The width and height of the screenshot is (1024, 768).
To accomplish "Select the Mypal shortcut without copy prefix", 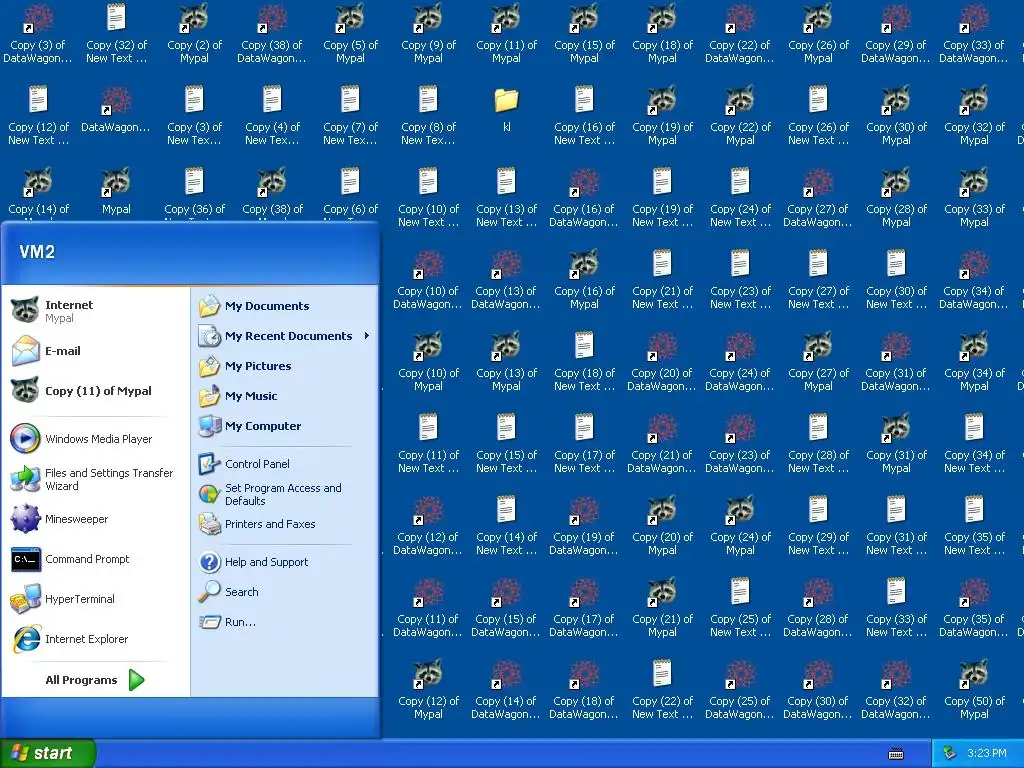I will pos(116,192).
